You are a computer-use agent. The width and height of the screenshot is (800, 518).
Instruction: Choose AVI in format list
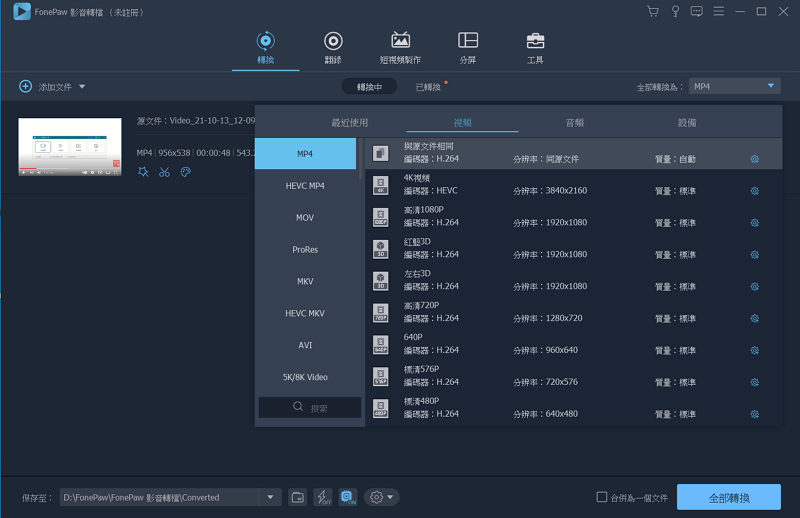point(305,345)
